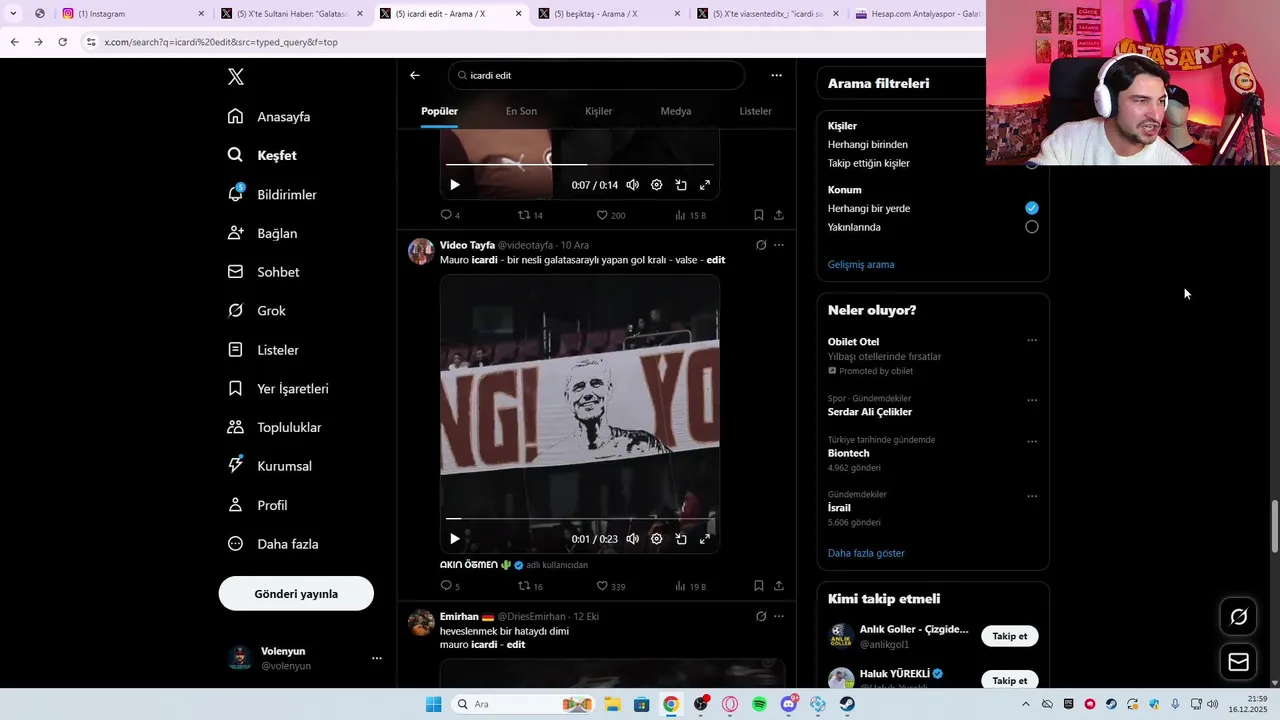
Task: Click the icardi edit search field
Action: (597, 75)
